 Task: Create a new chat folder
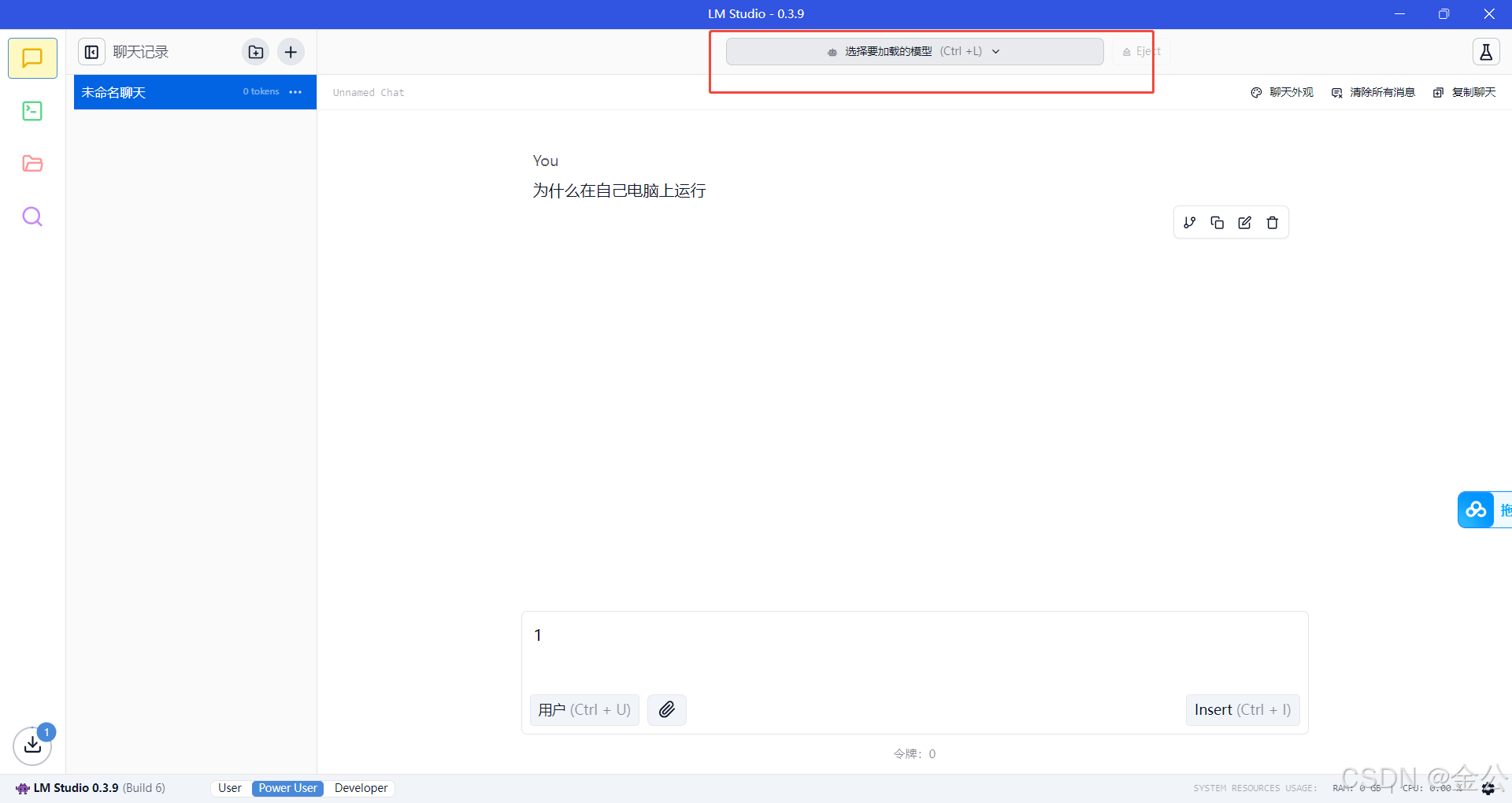click(x=256, y=52)
